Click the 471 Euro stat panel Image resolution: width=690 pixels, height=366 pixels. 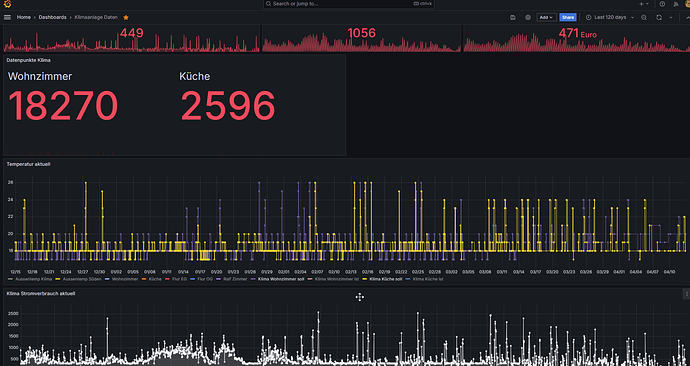point(577,38)
